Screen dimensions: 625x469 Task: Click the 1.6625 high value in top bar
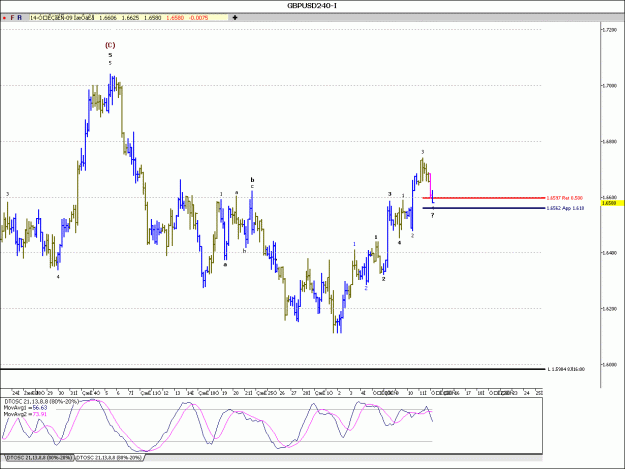coord(130,18)
